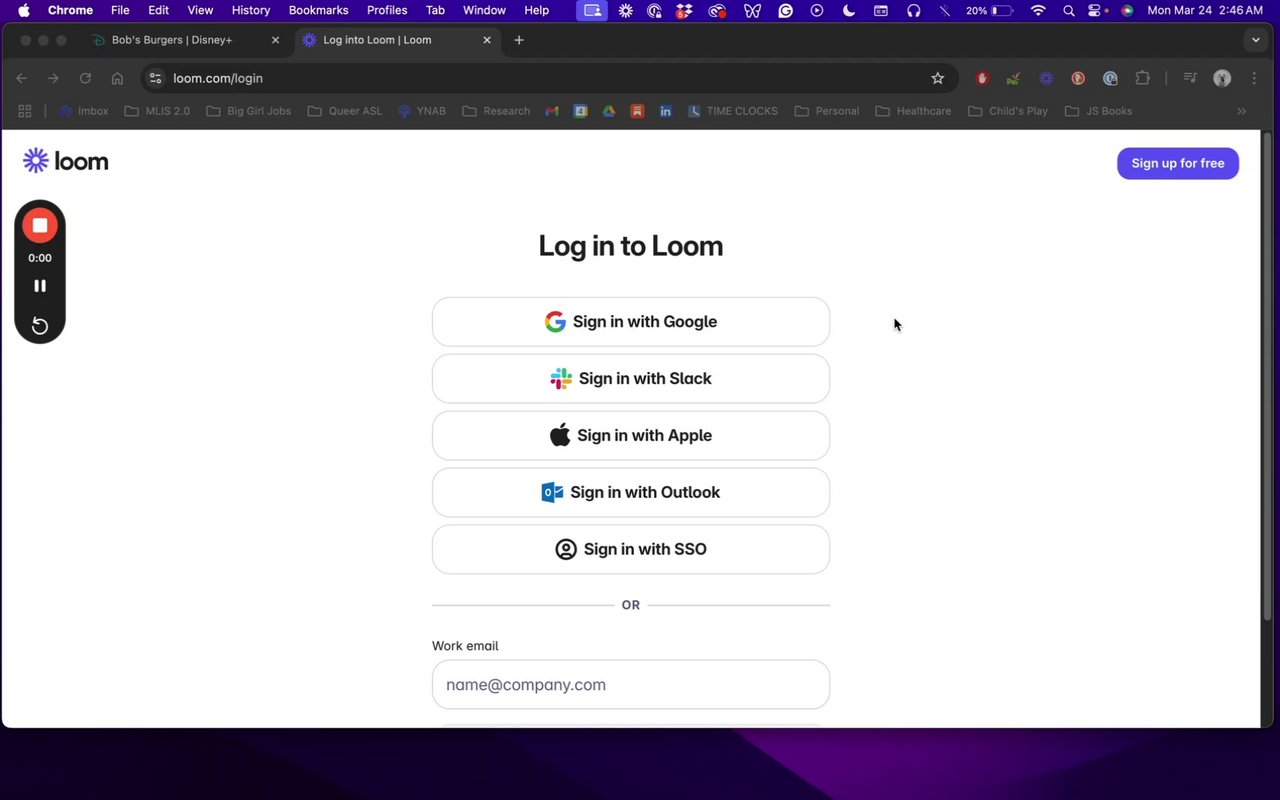Click the page vertical scrollbar
Viewport: 1280px width, 800px height.
coord(1268,375)
